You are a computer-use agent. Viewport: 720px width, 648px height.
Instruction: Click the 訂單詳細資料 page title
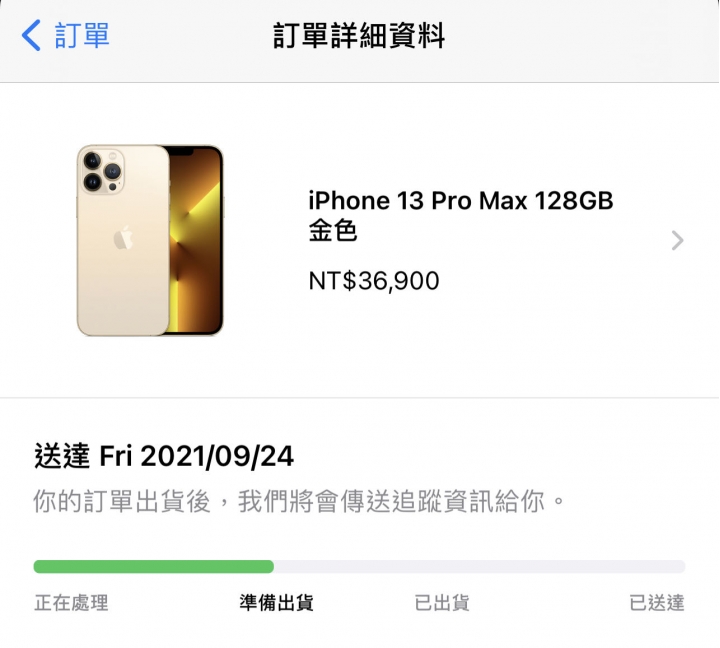coord(359,35)
